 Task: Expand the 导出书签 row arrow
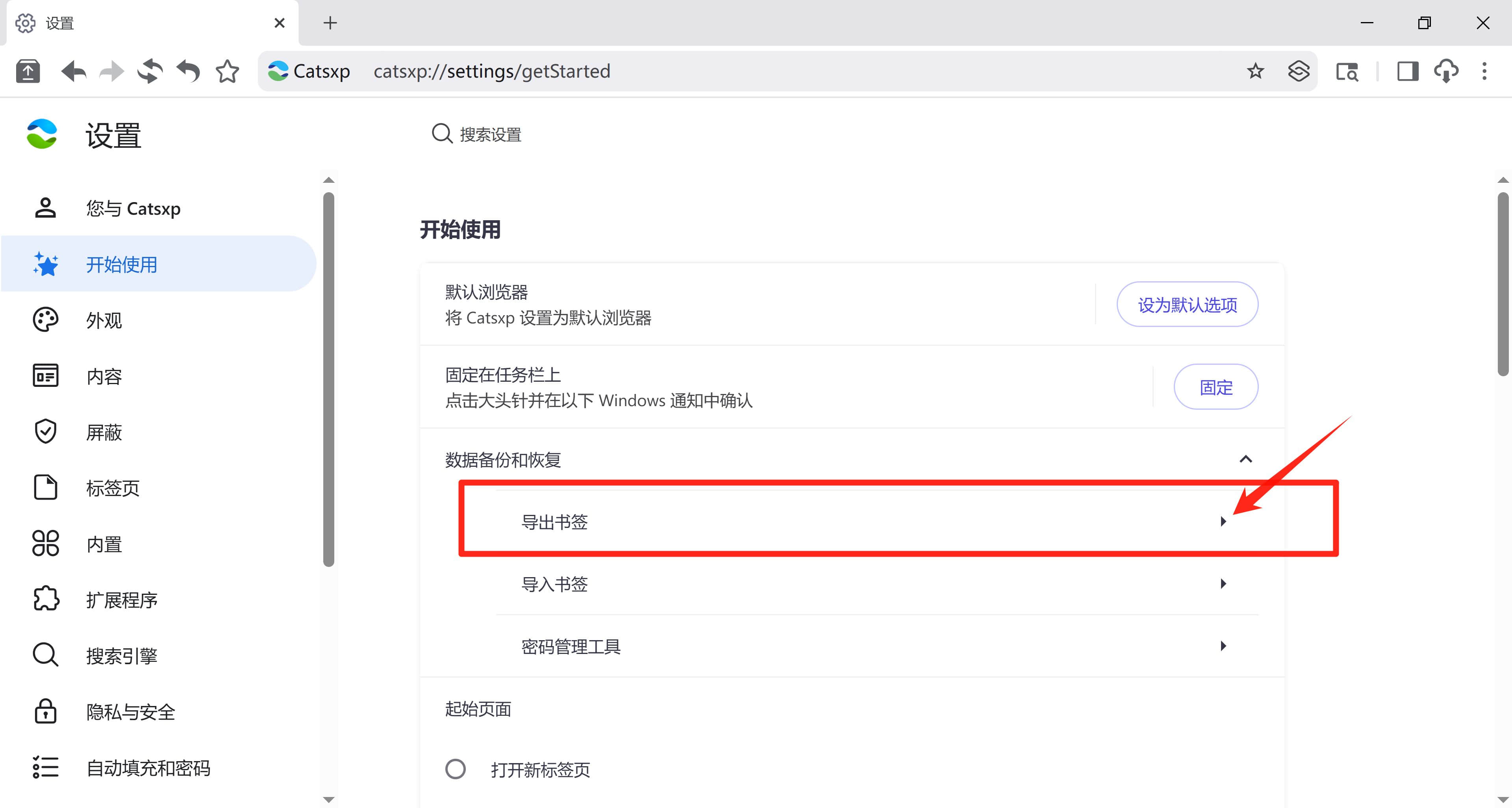pos(1223,522)
